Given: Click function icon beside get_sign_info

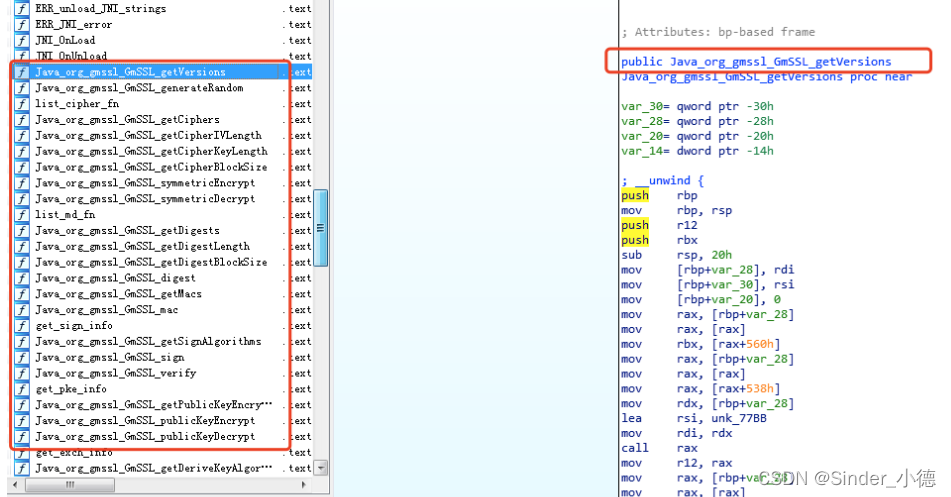Looking at the screenshot, I should coord(22,326).
